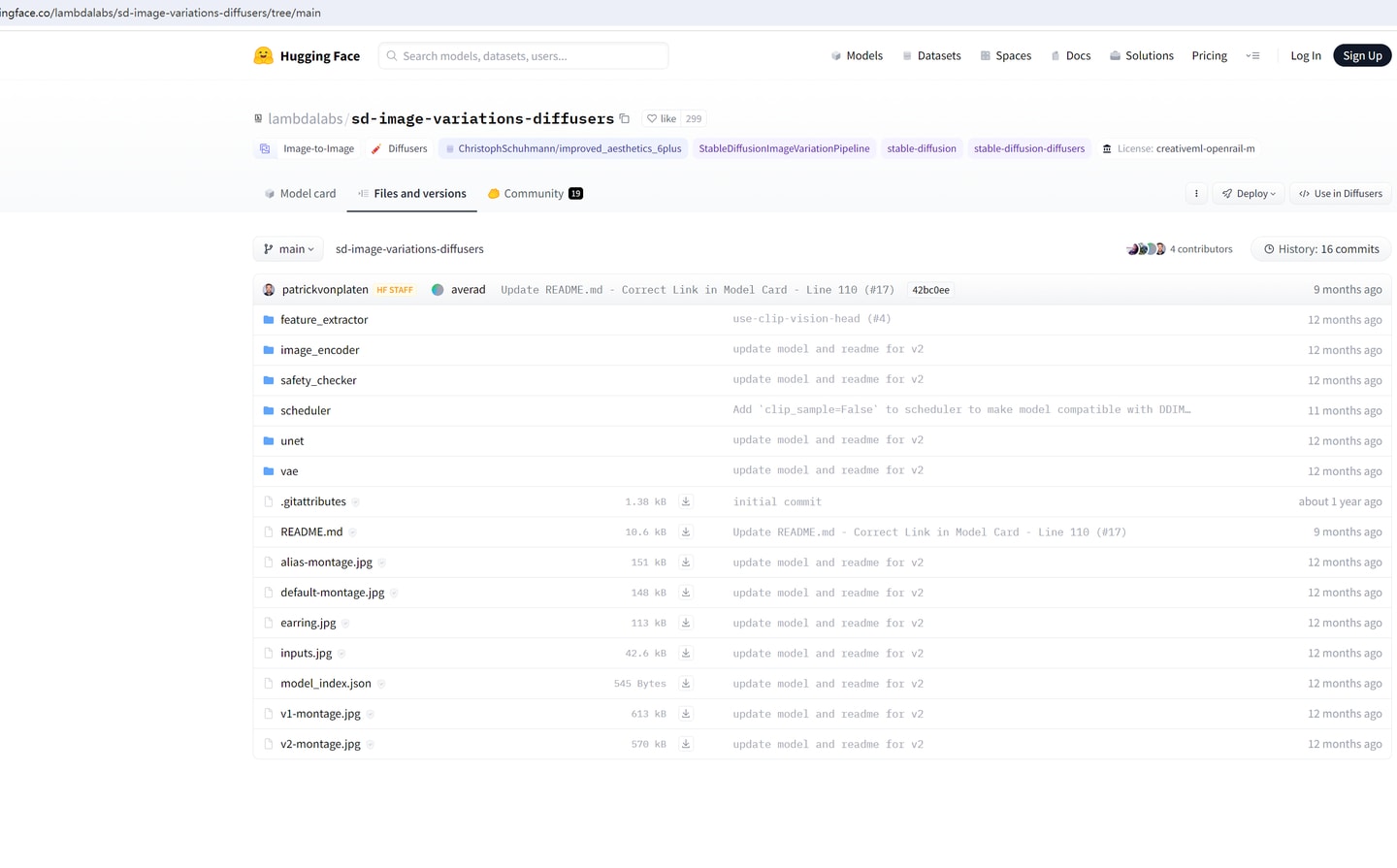Click the Log In link

pos(1306,56)
